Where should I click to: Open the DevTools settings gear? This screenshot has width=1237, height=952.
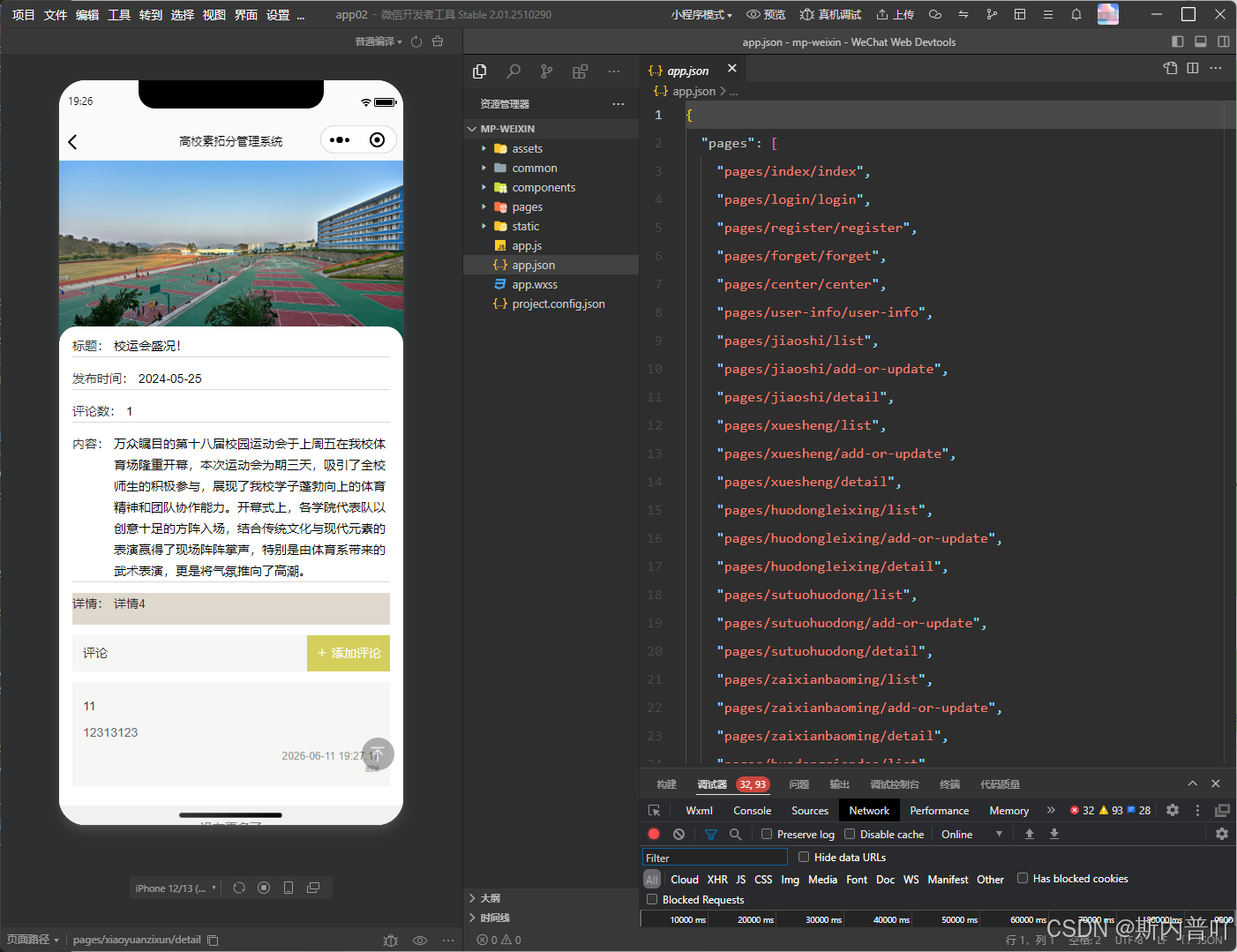click(x=1173, y=810)
